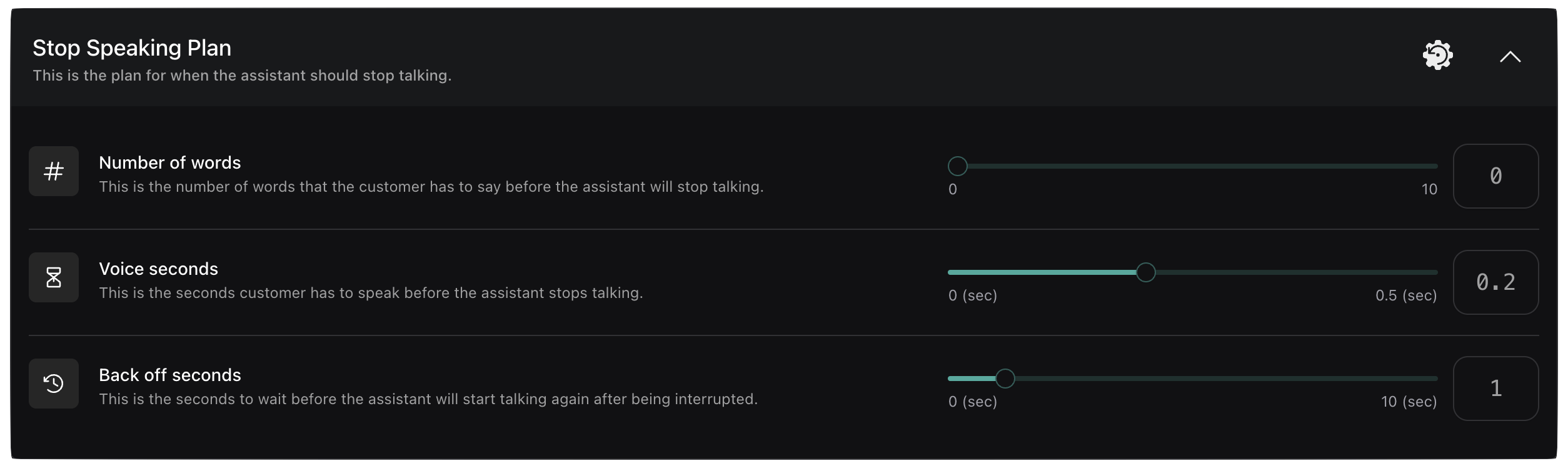The image size is (1568, 471).
Task: Click the Voice seconds label
Action: click(158, 269)
